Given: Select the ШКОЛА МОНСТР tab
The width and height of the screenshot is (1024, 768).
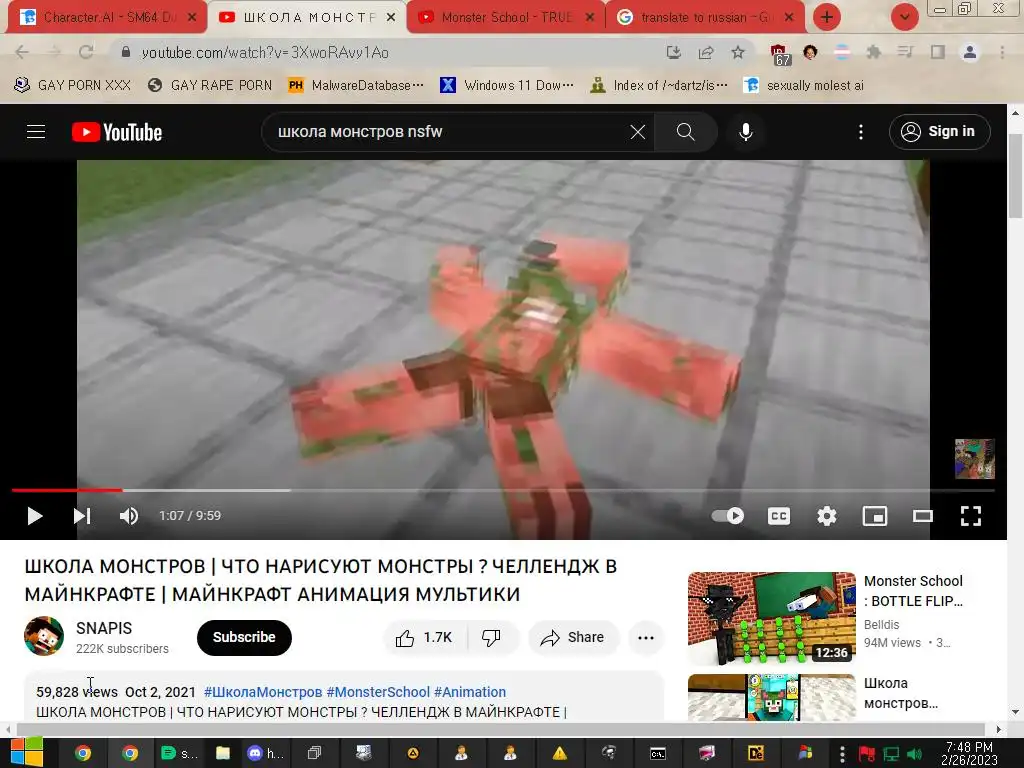Looking at the screenshot, I should (307, 18).
